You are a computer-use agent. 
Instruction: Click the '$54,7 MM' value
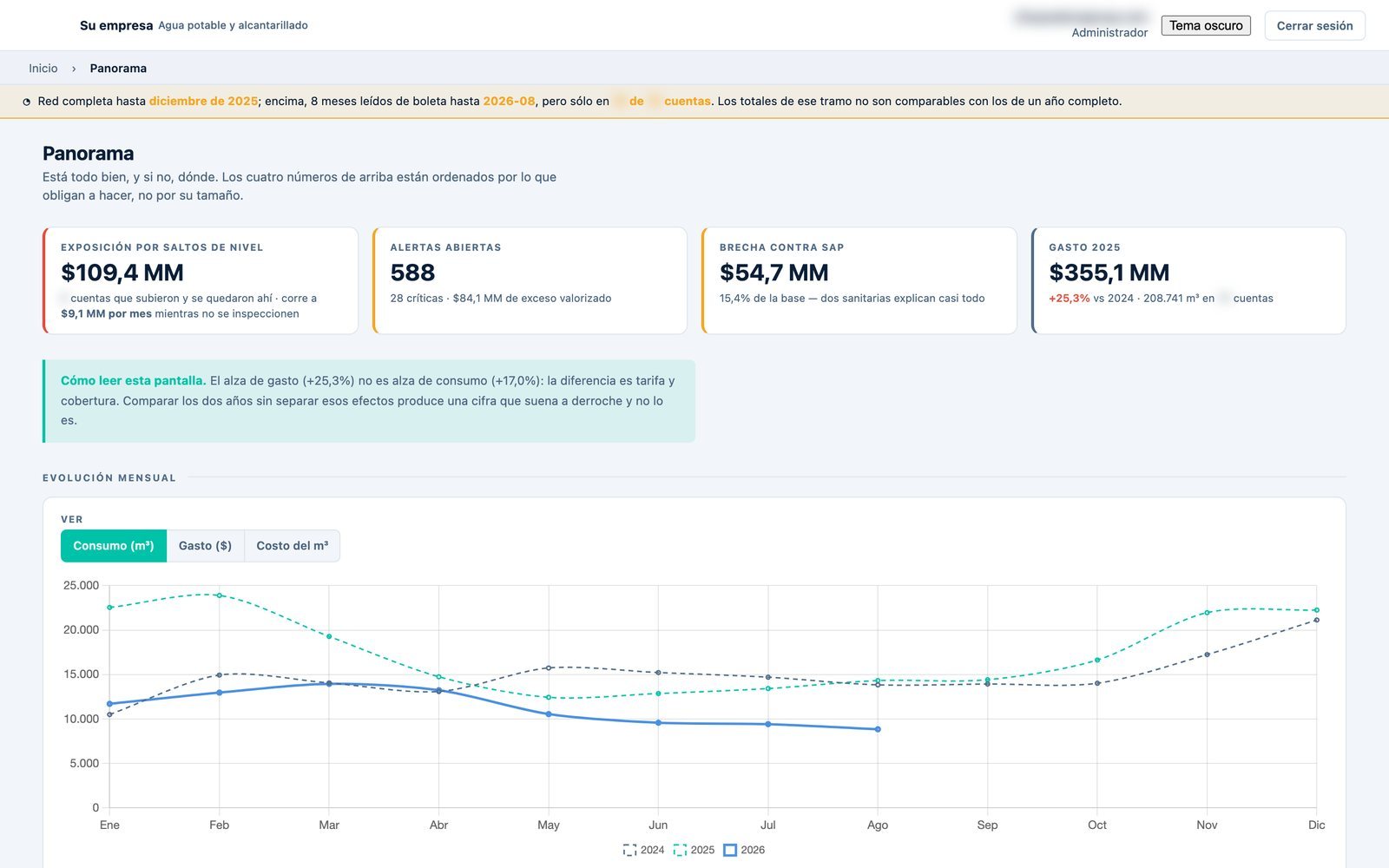coord(773,273)
